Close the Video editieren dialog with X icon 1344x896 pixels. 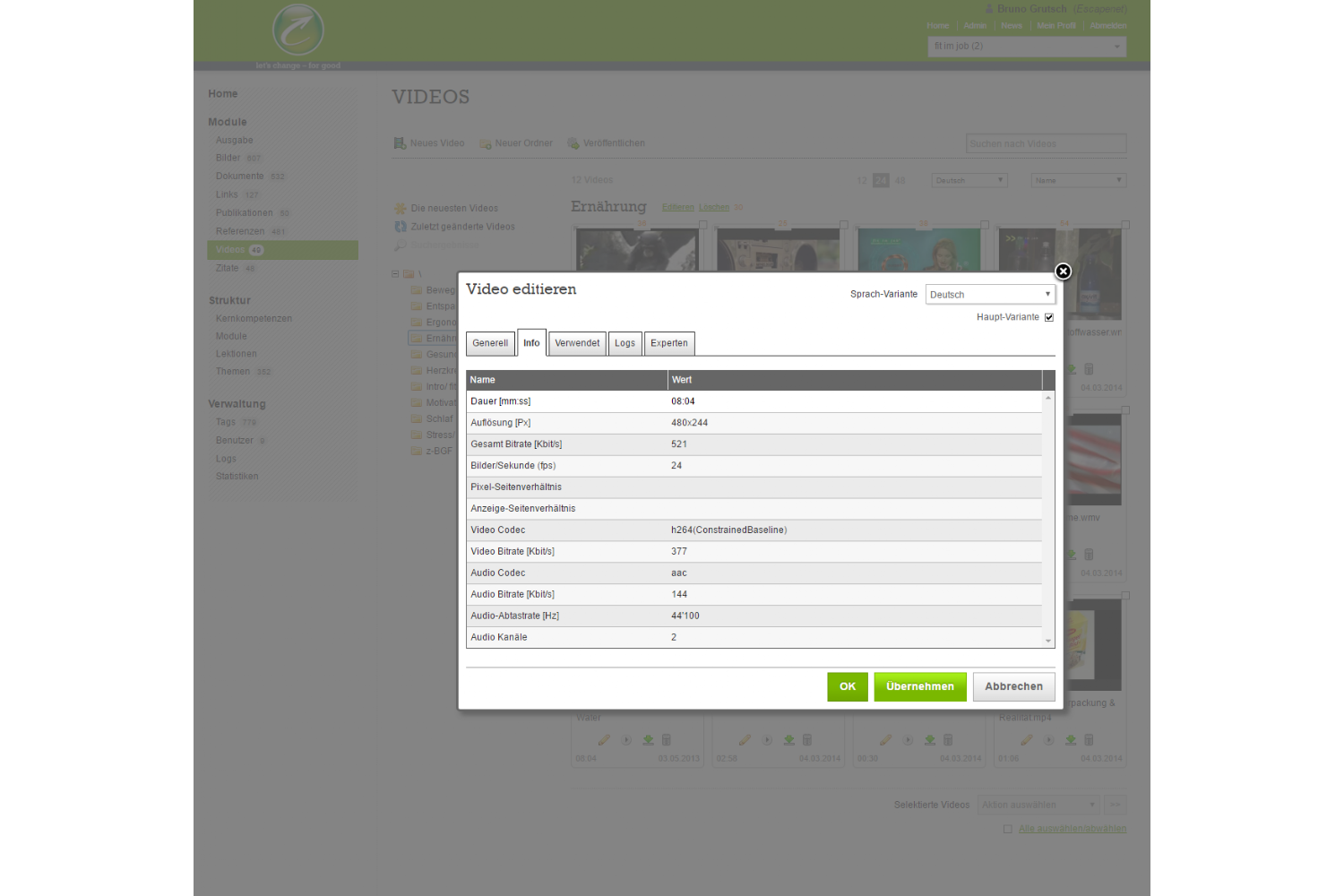(x=1063, y=271)
